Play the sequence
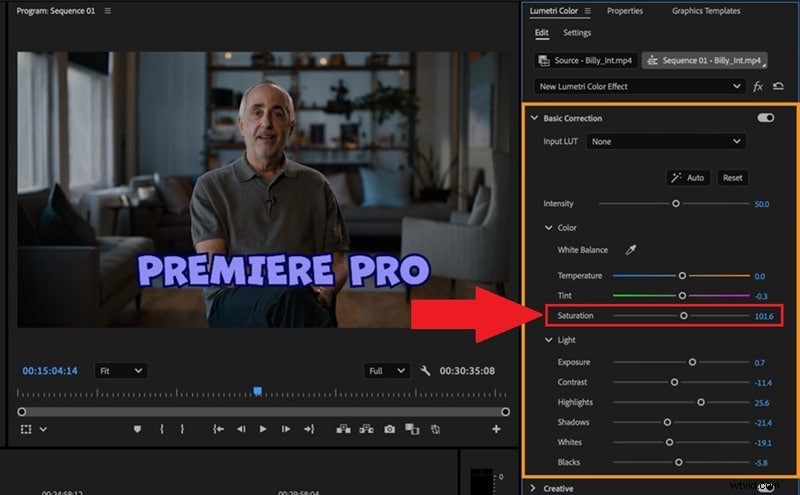800x495 pixels. 263,429
